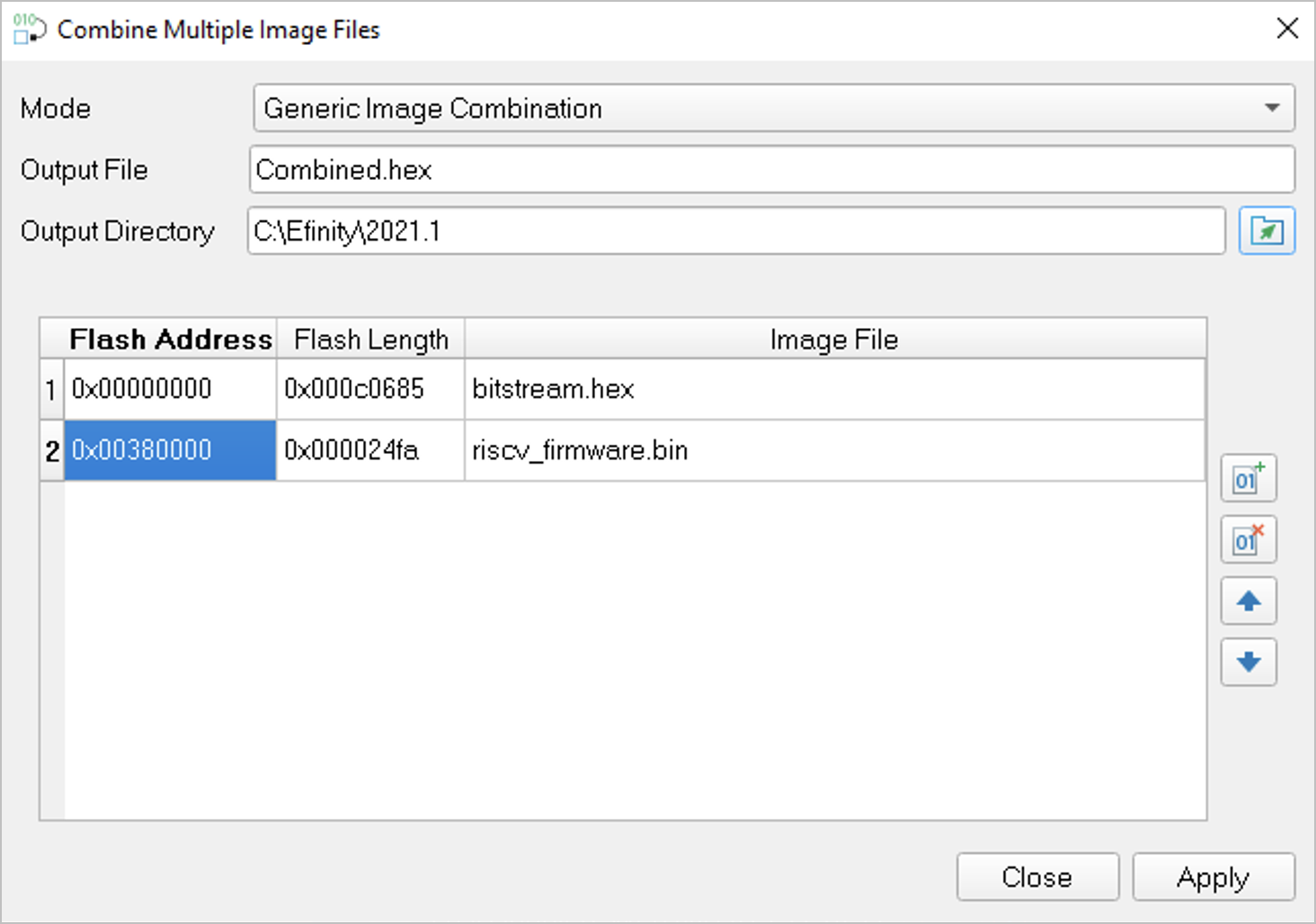
Task: Click the Flash Address column header
Action: point(170,339)
